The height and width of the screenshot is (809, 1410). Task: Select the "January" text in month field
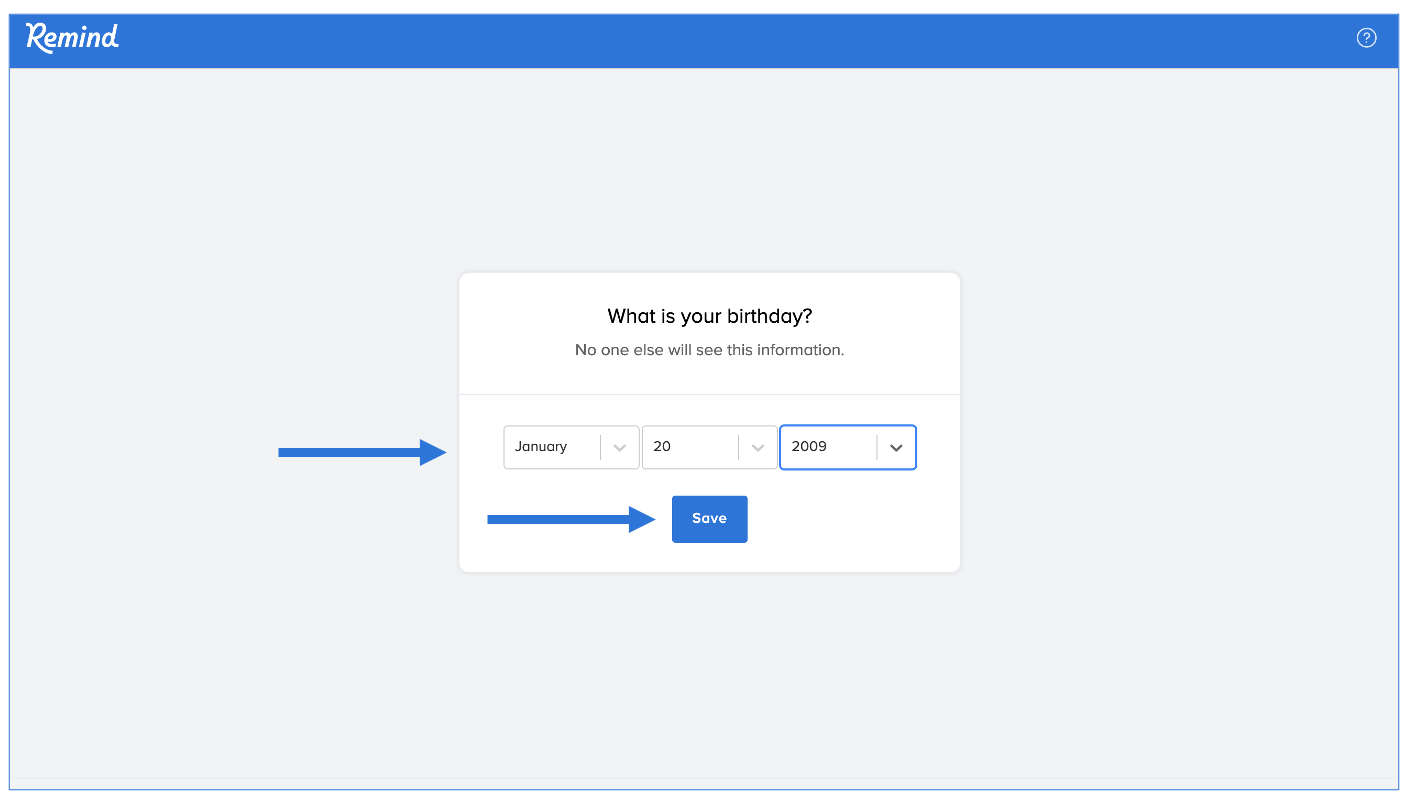[x=541, y=447]
